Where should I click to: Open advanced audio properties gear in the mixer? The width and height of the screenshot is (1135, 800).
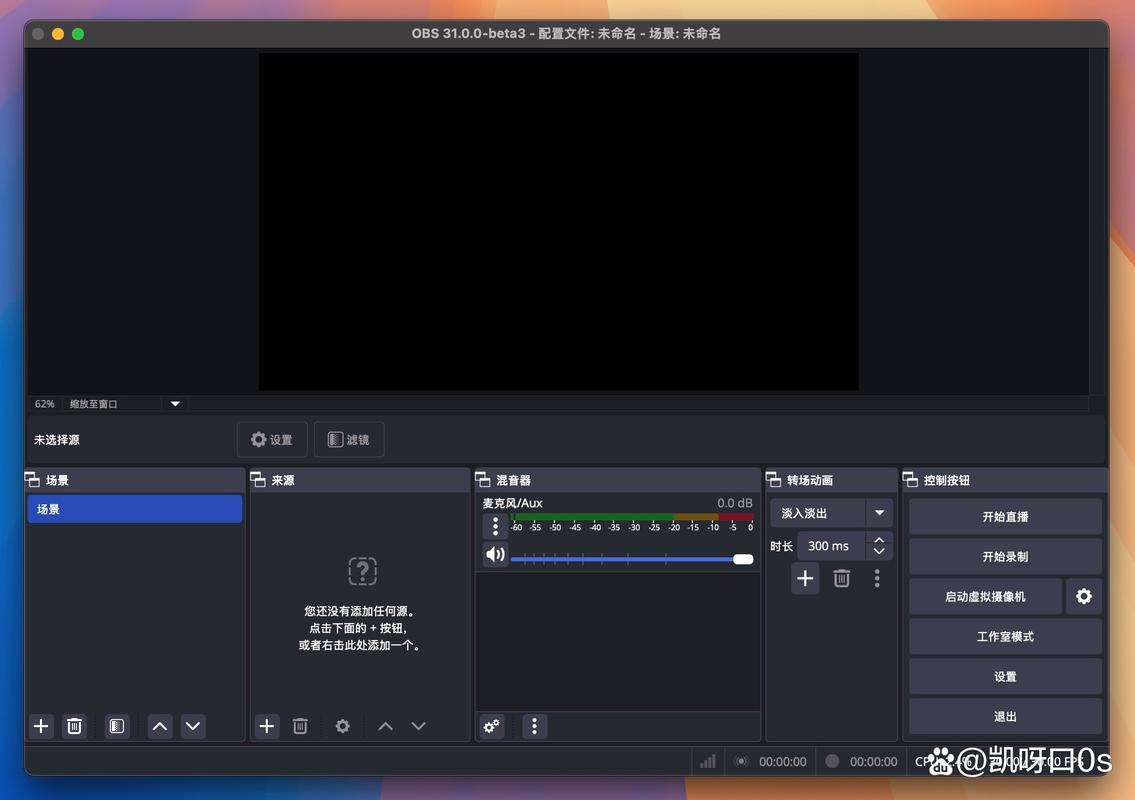tap(491, 726)
